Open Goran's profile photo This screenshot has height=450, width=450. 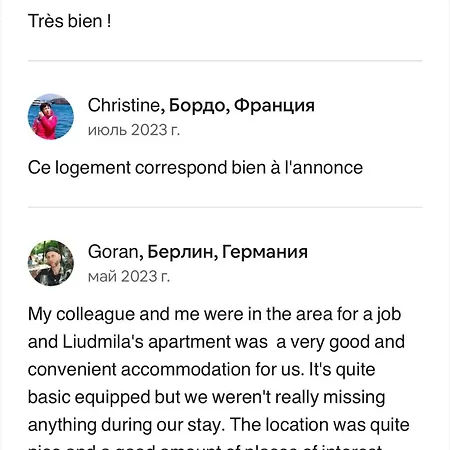pos(51,263)
